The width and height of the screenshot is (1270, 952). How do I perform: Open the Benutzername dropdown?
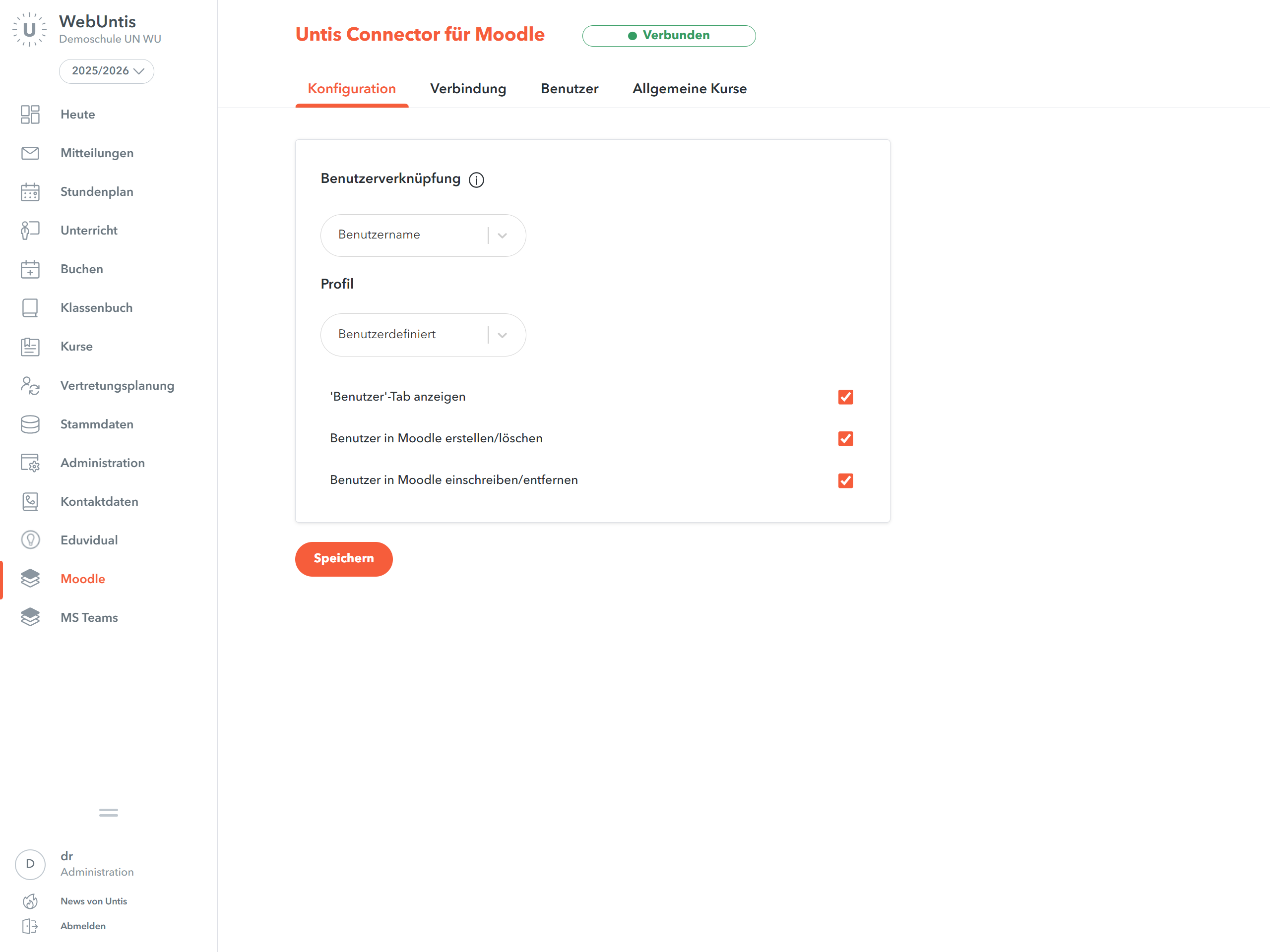pos(423,236)
